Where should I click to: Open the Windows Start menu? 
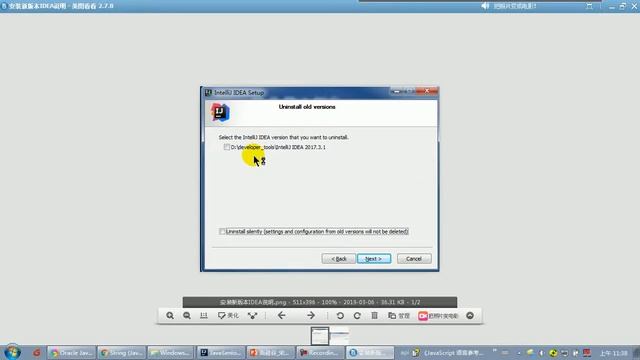coord(12,352)
